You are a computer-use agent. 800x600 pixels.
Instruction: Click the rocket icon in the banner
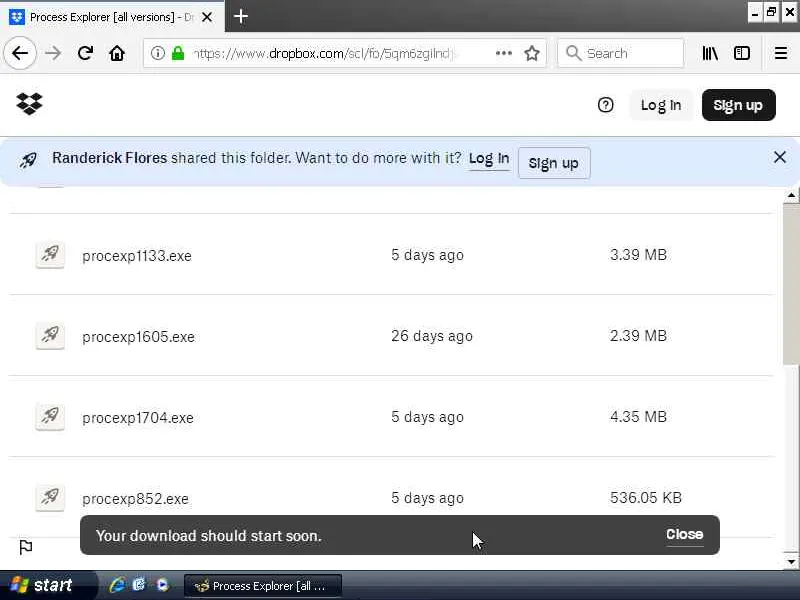pyautogui.click(x=29, y=160)
